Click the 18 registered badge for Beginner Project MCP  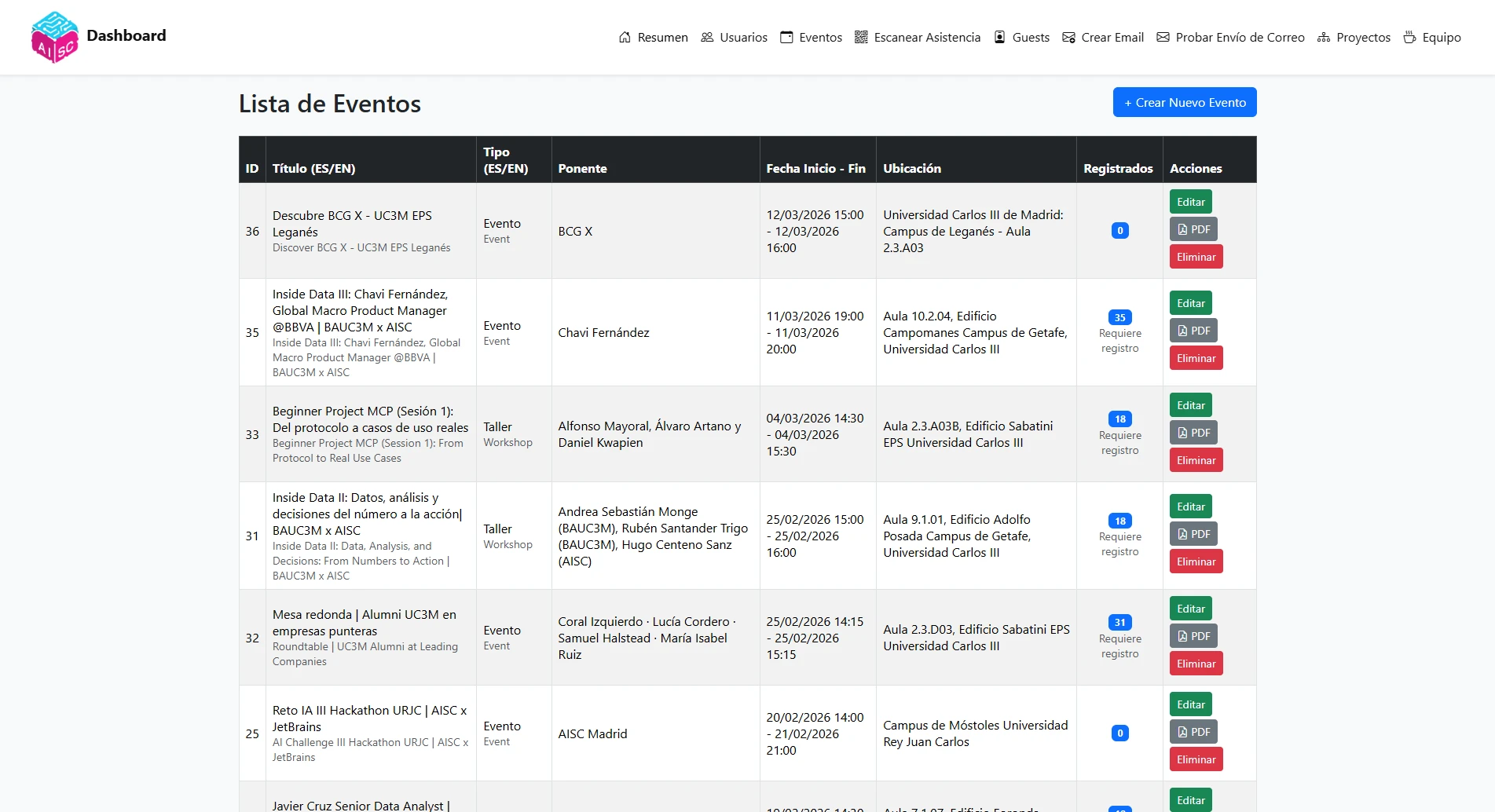pyautogui.click(x=1120, y=419)
